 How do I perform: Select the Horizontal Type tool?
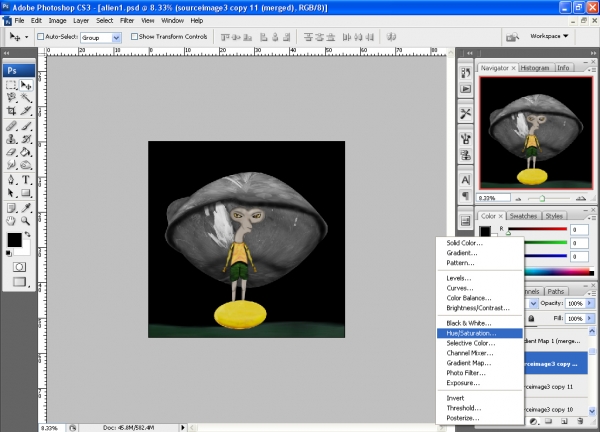click(26, 179)
